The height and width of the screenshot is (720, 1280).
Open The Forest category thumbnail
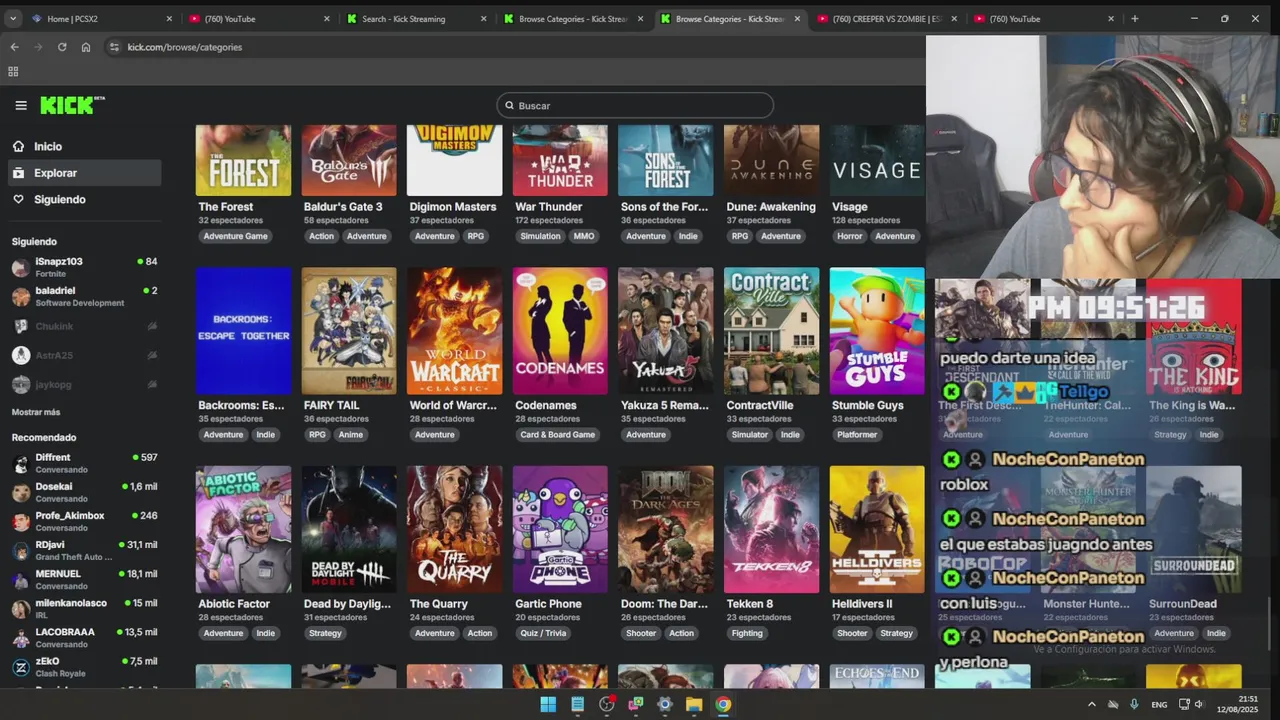[x=243, y=160]
